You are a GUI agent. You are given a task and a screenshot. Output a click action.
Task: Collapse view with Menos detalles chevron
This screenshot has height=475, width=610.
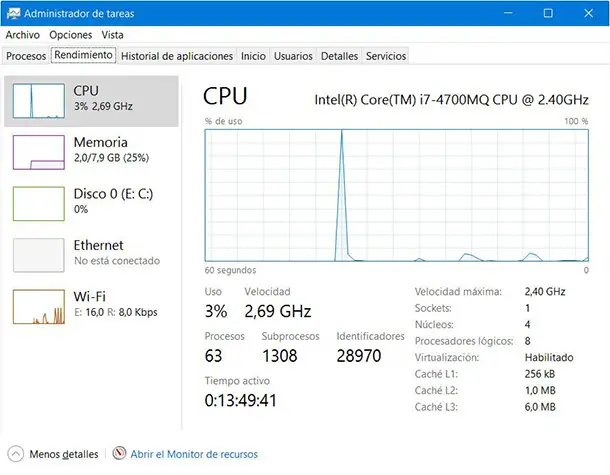coord(15,454)
